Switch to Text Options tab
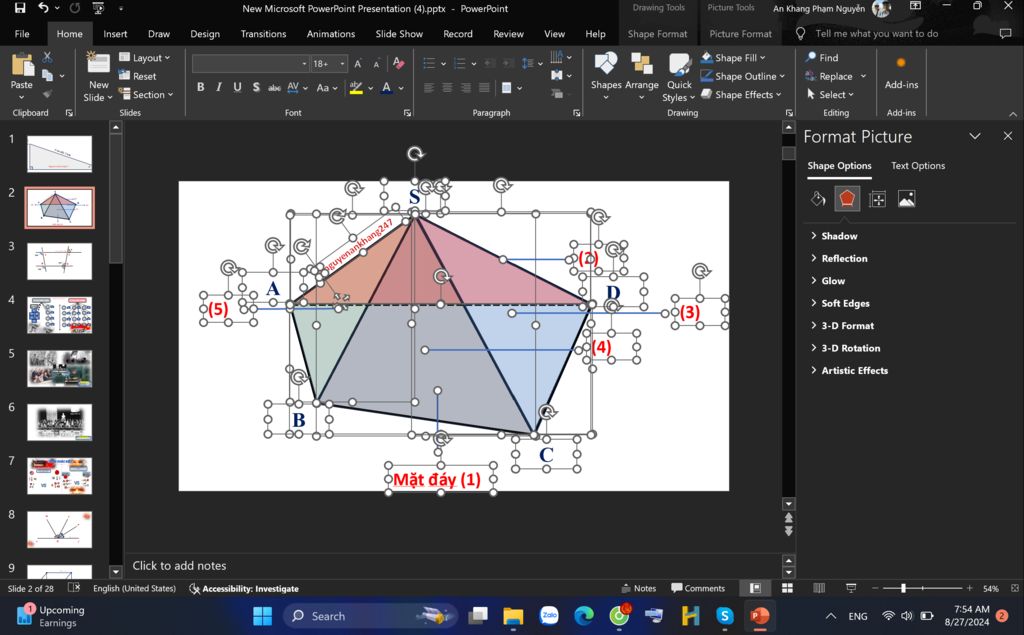The image size is (1024, 635). tap(917, 166)
